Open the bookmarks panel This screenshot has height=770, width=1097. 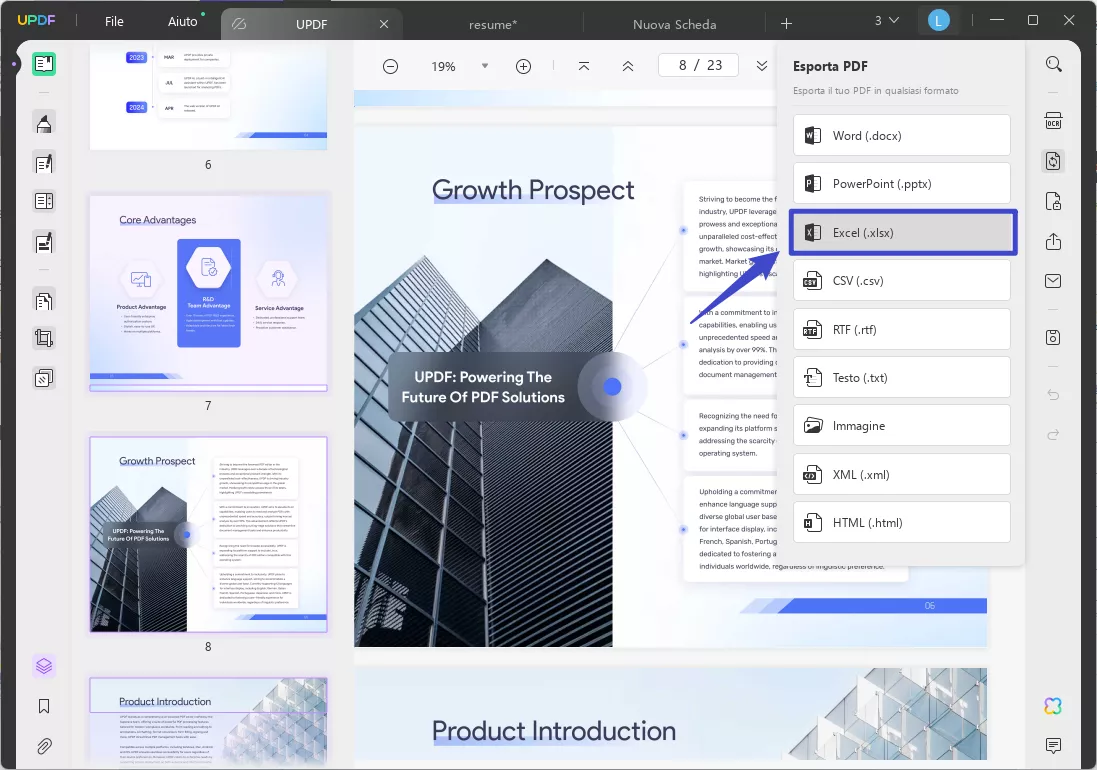[43, 706]
